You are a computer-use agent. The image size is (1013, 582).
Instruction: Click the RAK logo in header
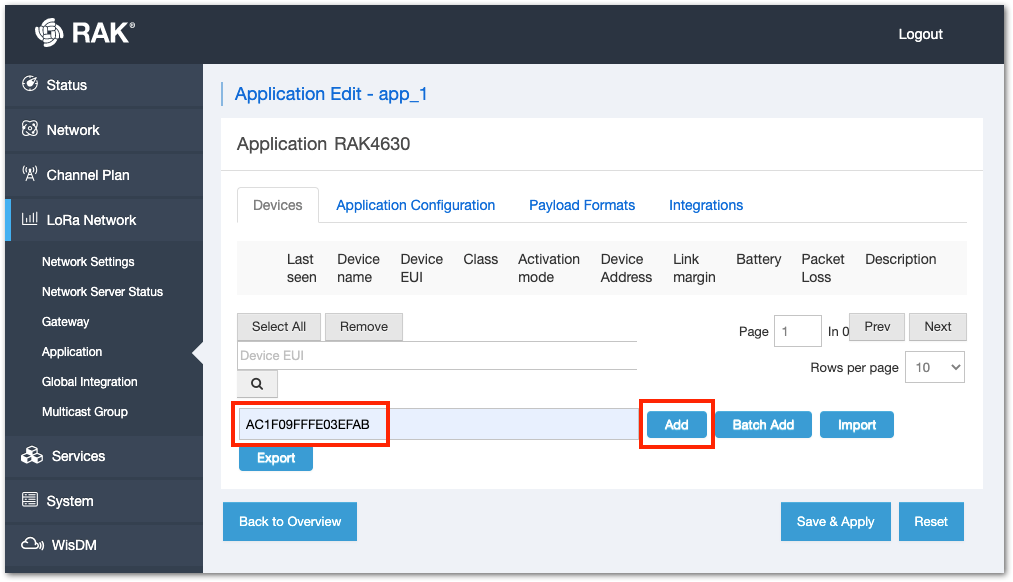click(85, 32)
